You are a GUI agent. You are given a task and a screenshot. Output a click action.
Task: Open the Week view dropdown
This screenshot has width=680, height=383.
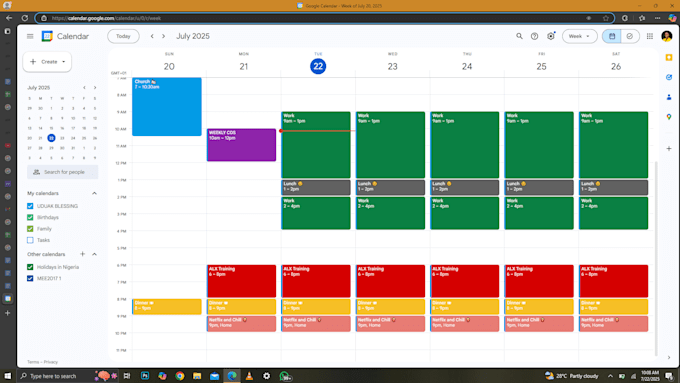pos(579,36)
